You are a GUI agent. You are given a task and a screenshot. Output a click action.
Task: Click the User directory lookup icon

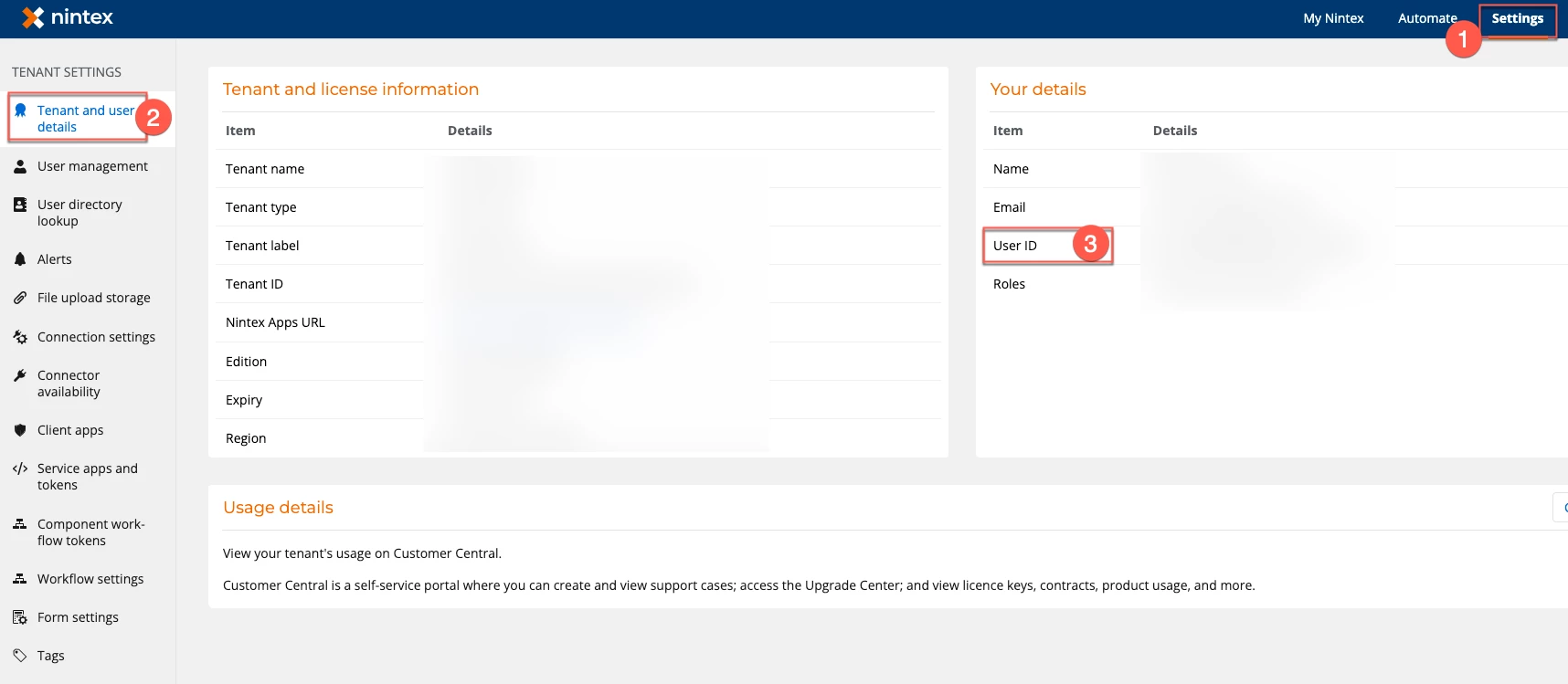(x=20, y=205)
